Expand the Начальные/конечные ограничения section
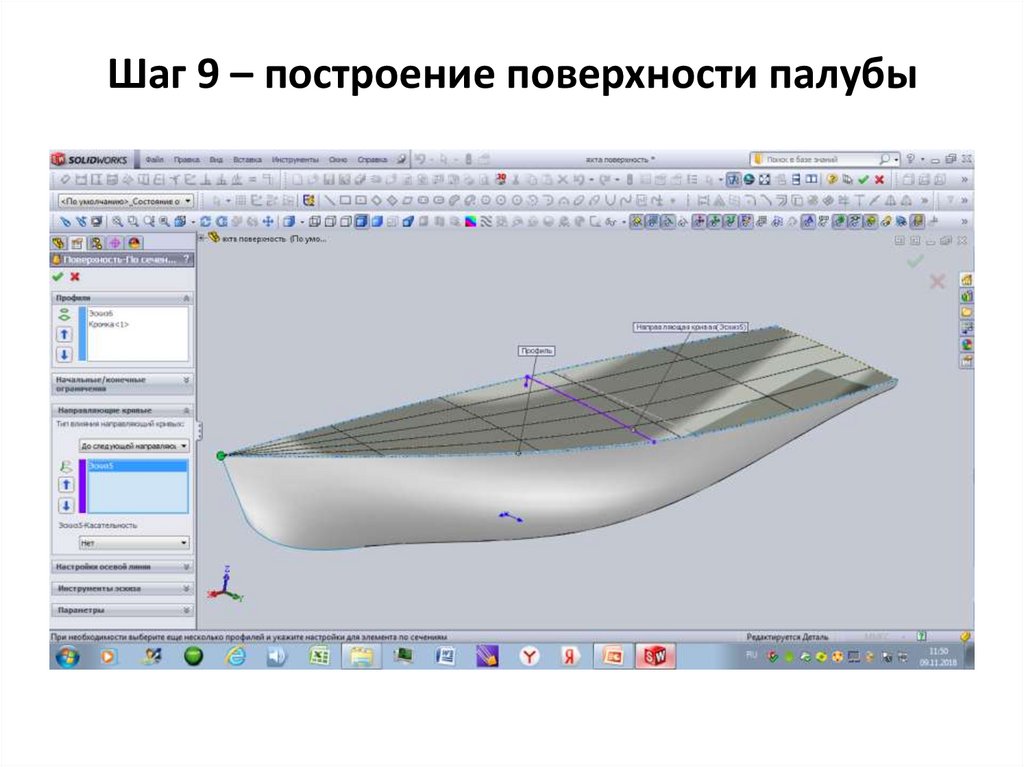 point(186,380)
